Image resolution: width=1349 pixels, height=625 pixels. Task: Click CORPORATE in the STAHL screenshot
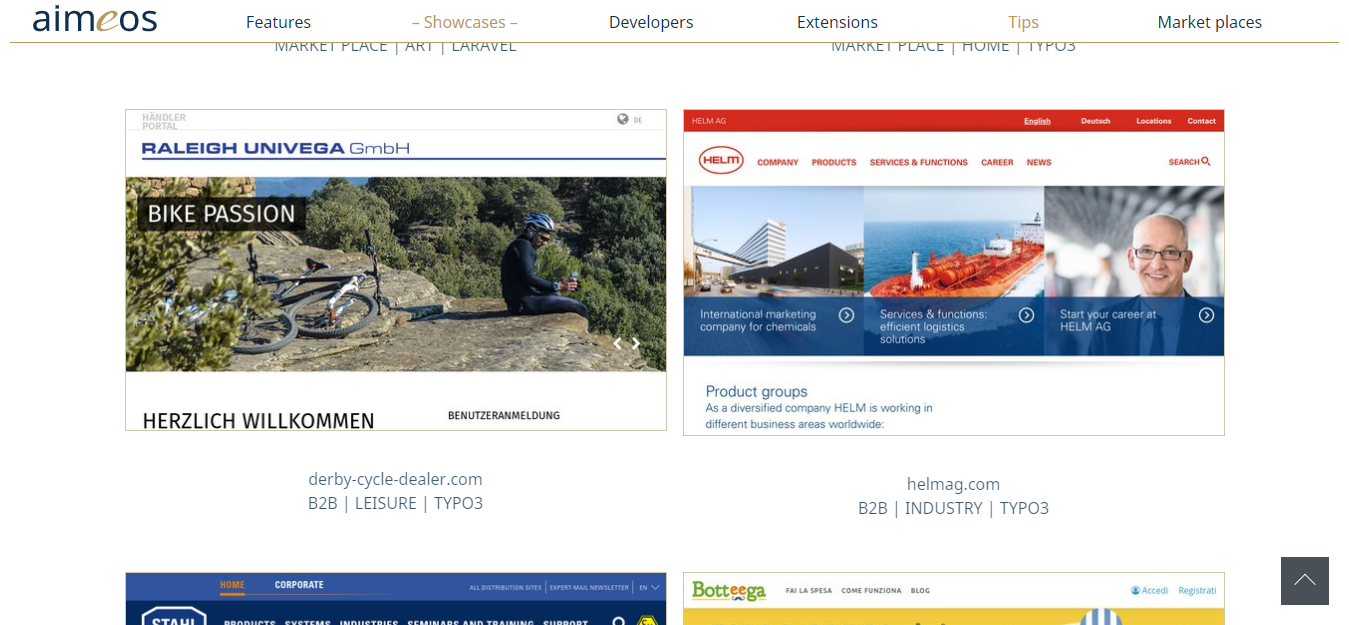point(299,585)
